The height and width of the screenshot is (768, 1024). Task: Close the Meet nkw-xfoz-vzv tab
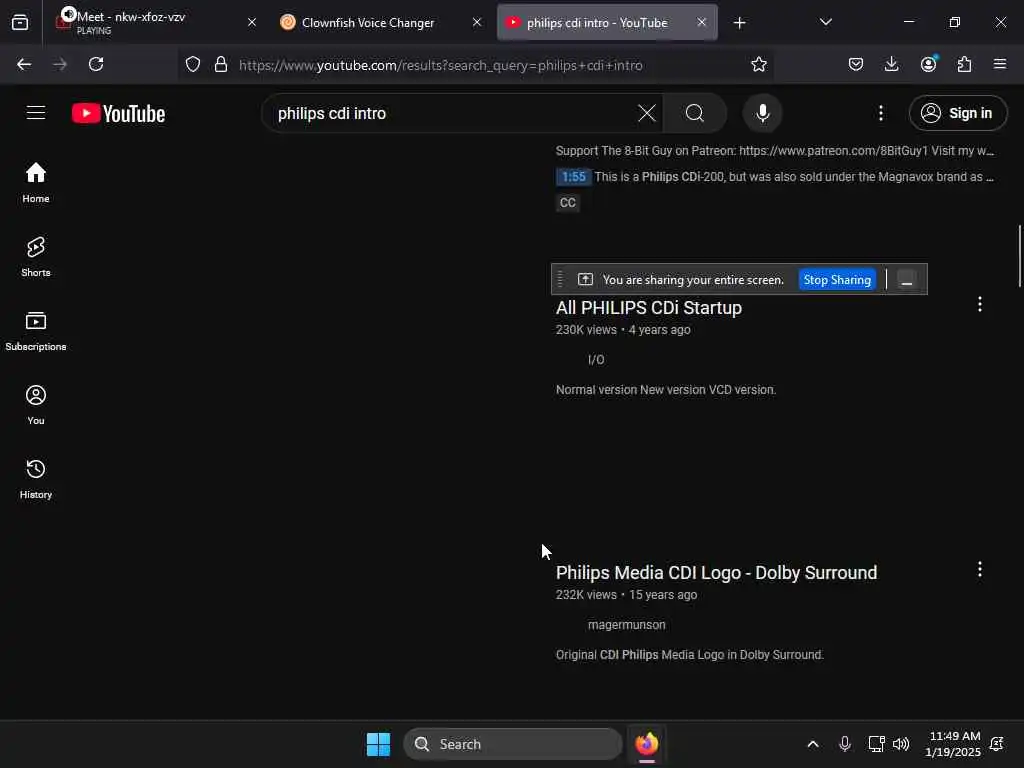252,22
